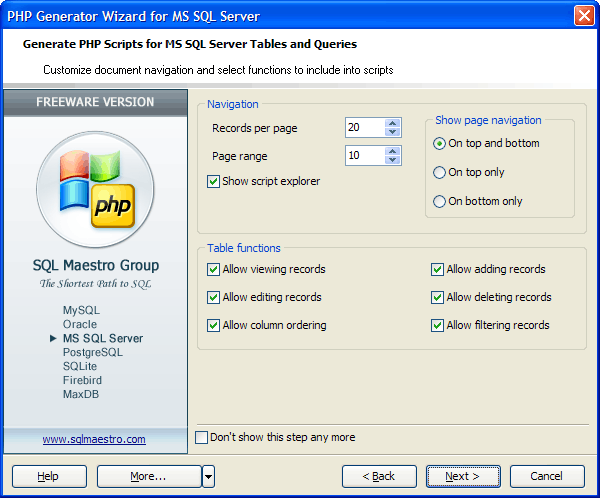The image size is (600, 498).
Task: Click the Help button
Action: [49, 476]
